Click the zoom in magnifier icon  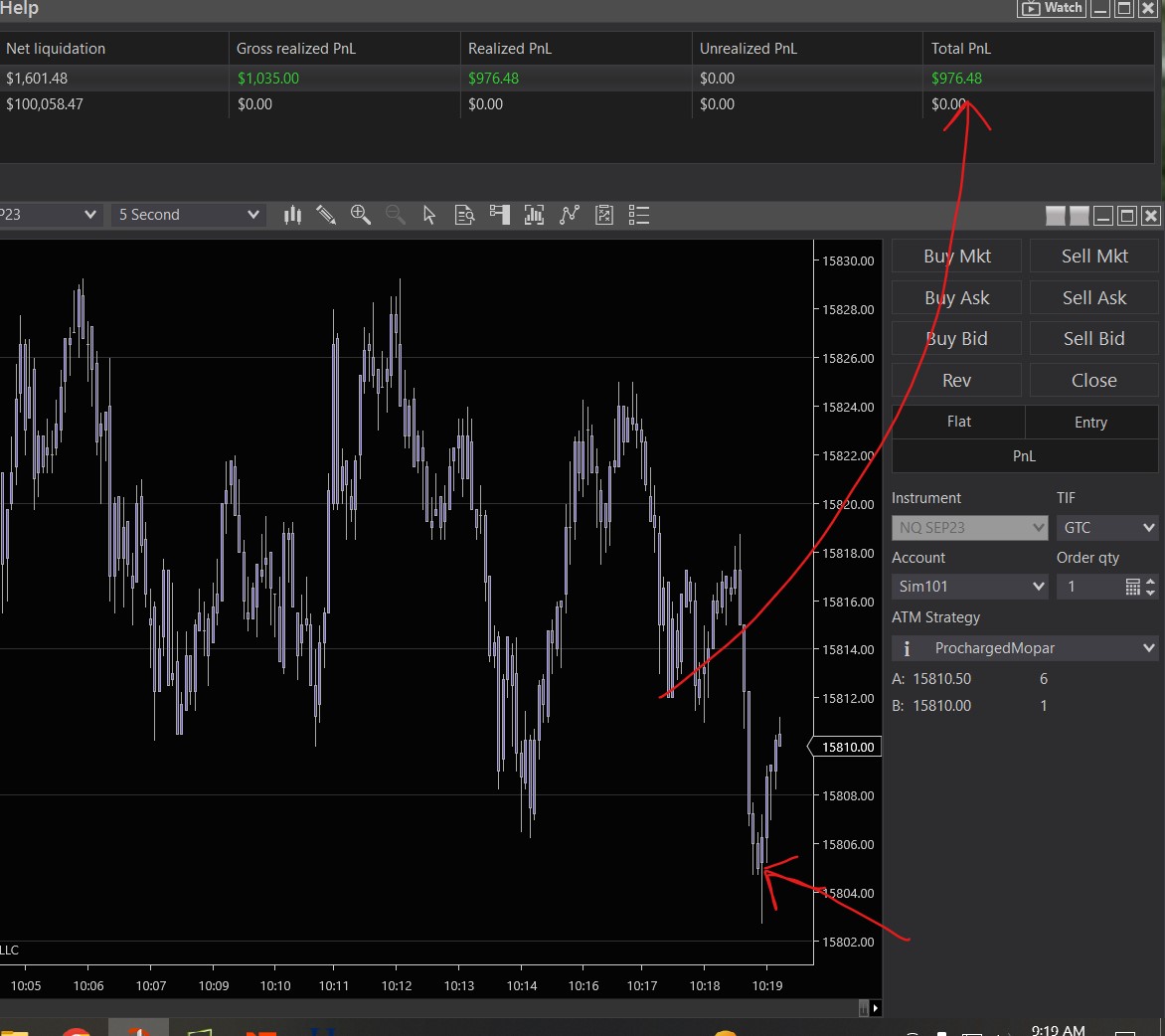(x=361, y=215)
